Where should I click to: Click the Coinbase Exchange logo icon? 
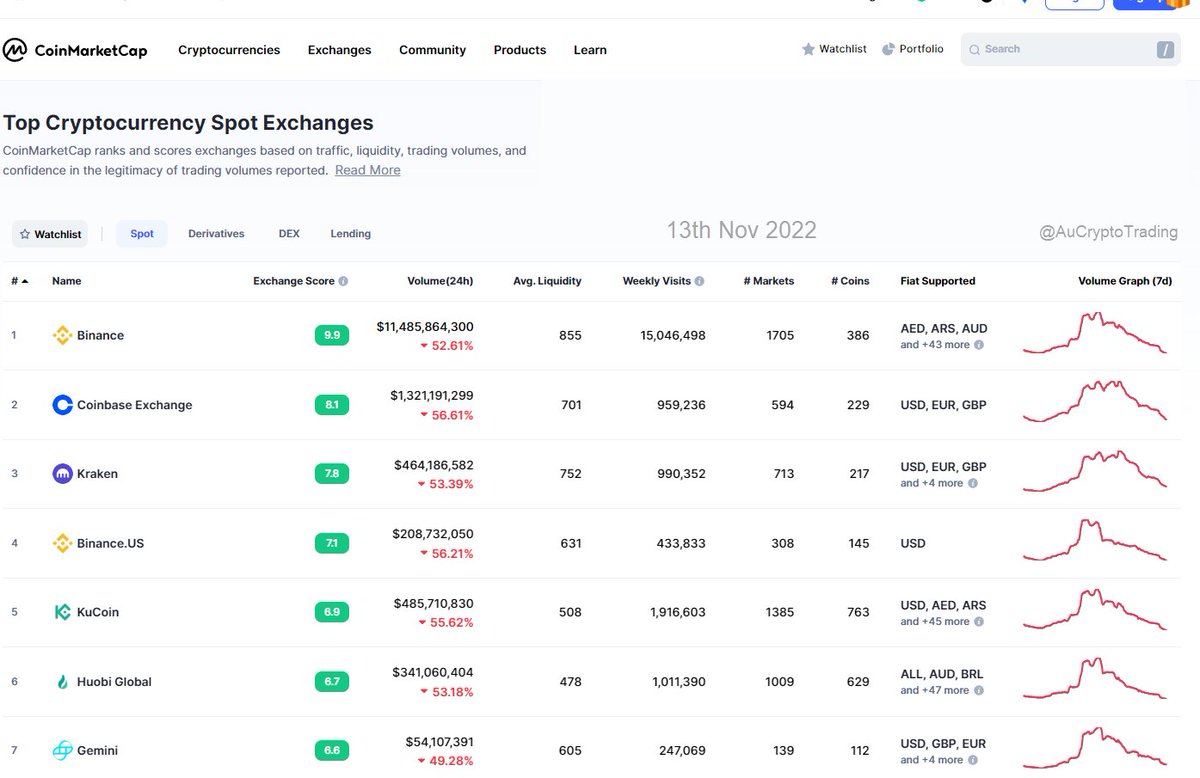(62, 405)
